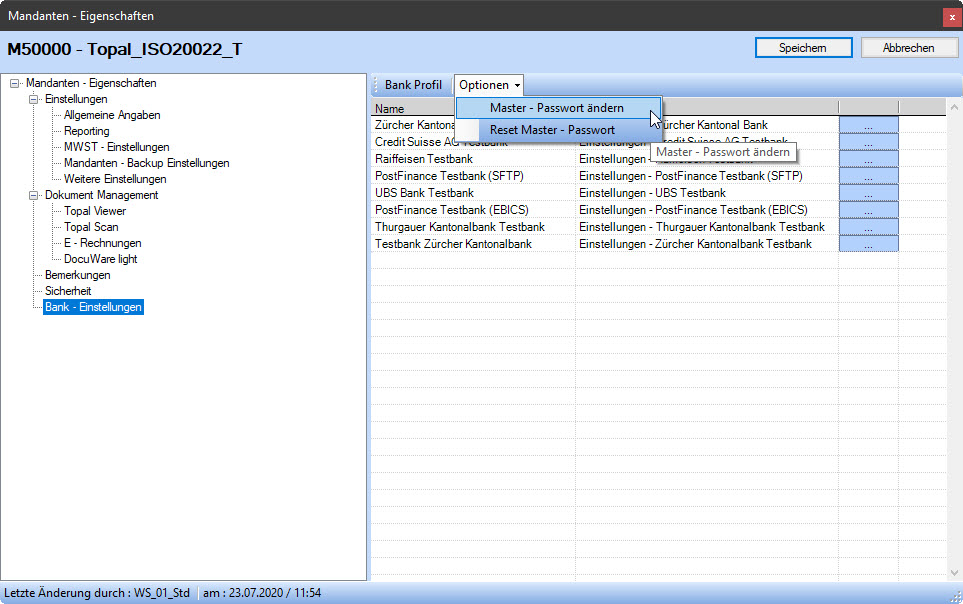
Task: Collapse the Dokument Management tree node
Action: click(x=34, y=196)
